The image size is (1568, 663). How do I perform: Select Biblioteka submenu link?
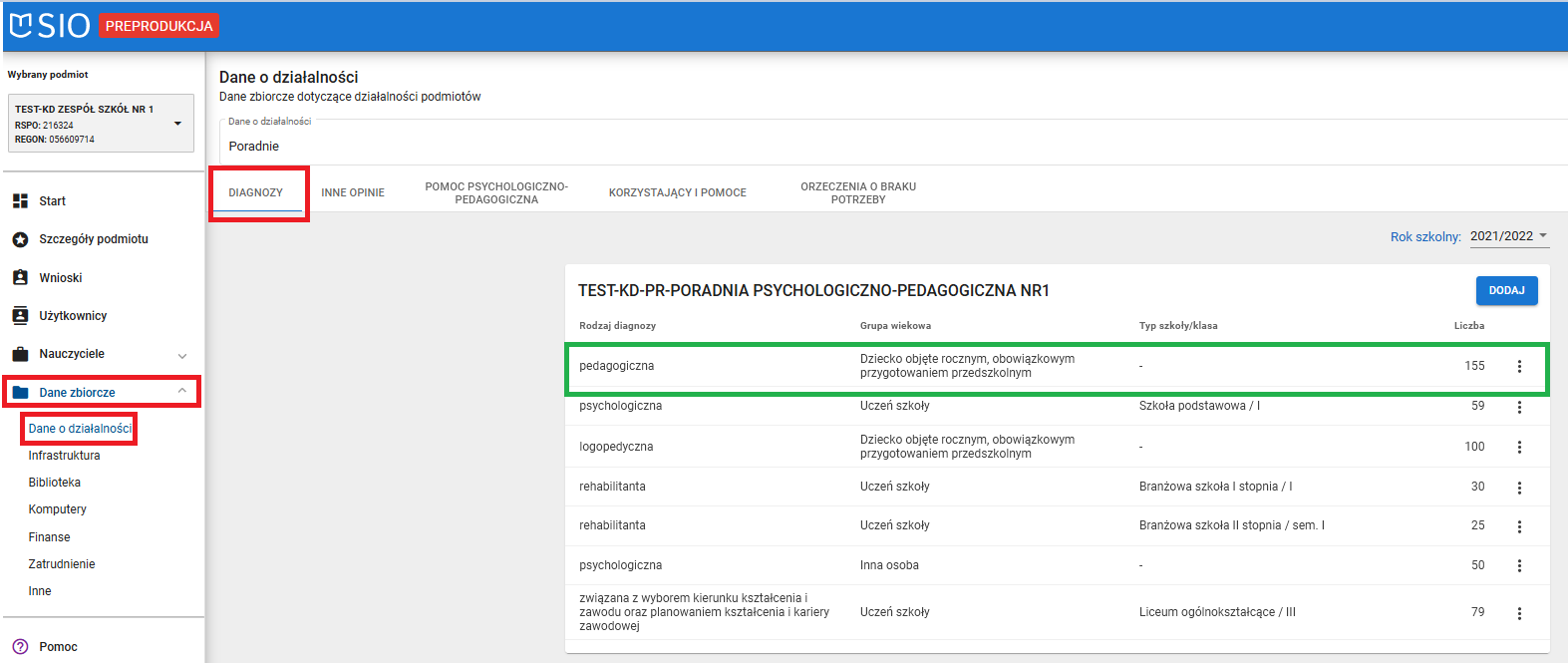pyautogui.click(x=55, y=483)
